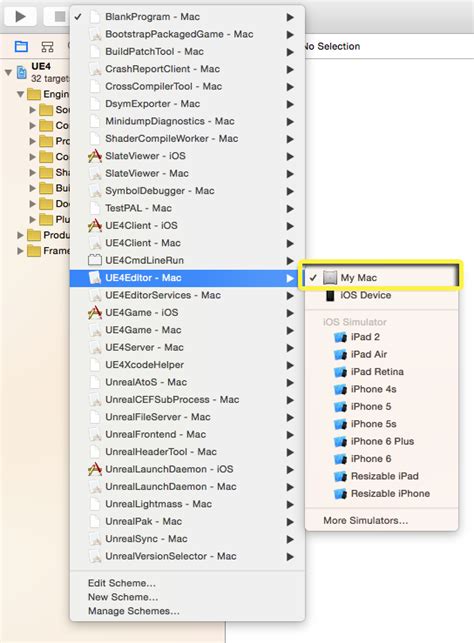Click the UE4 project file icon
This screenshot has height=643, width=474.
pyautogui.click(x=21, y=73)
